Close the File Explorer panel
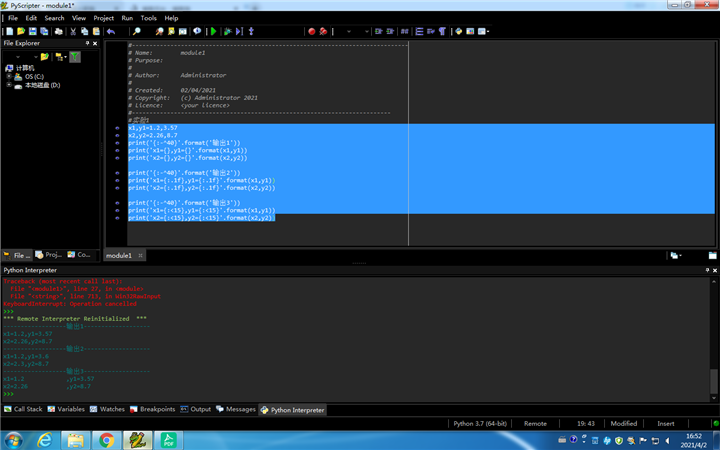 tap(95, 43)
